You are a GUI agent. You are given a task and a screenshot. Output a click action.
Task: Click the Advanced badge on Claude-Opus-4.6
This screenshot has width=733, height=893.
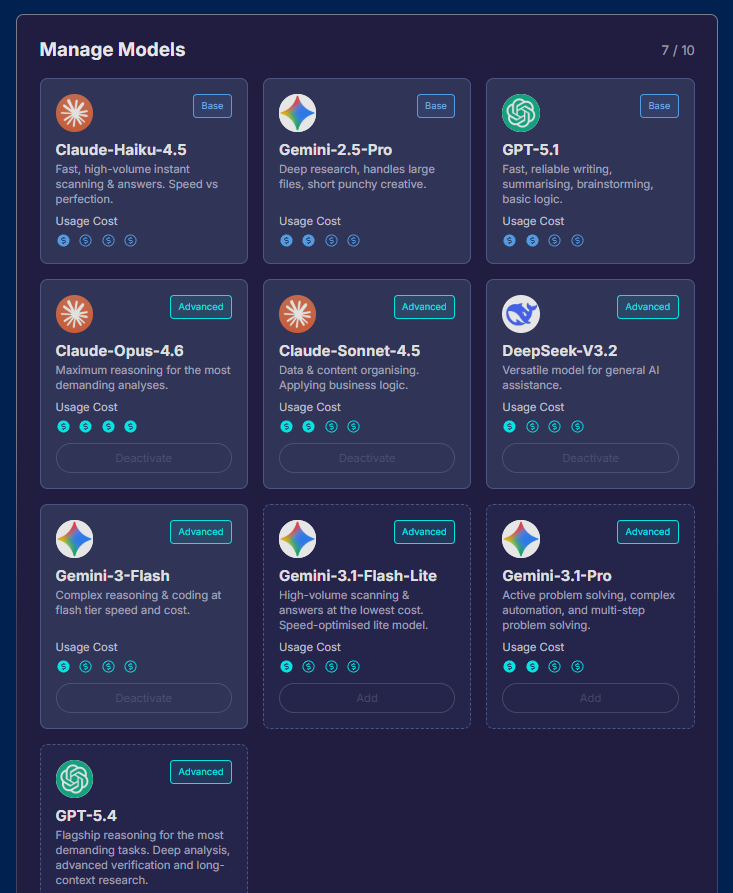click(x=201, y=307)
